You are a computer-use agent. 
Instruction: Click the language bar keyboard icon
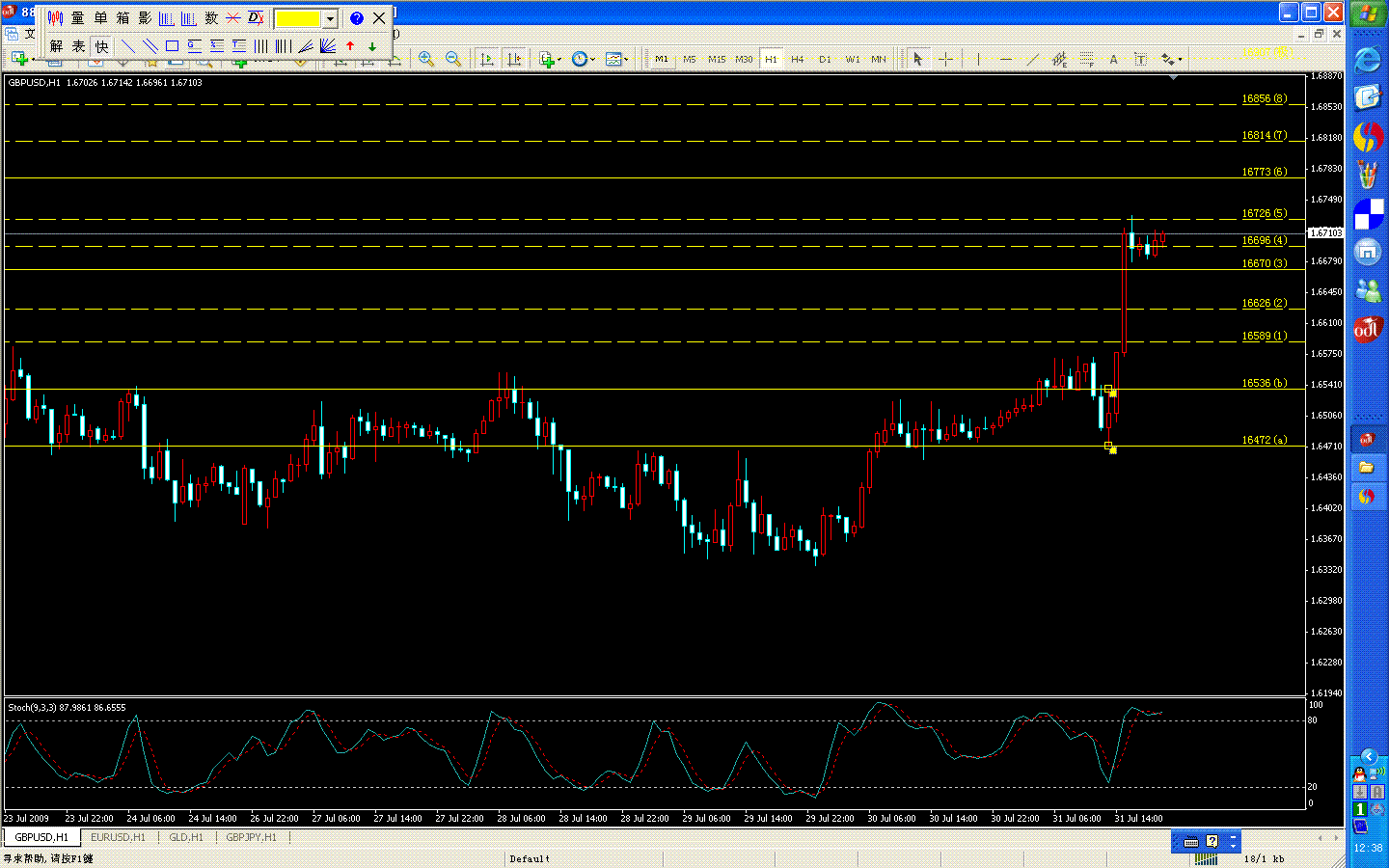(x=1191, y=842)
